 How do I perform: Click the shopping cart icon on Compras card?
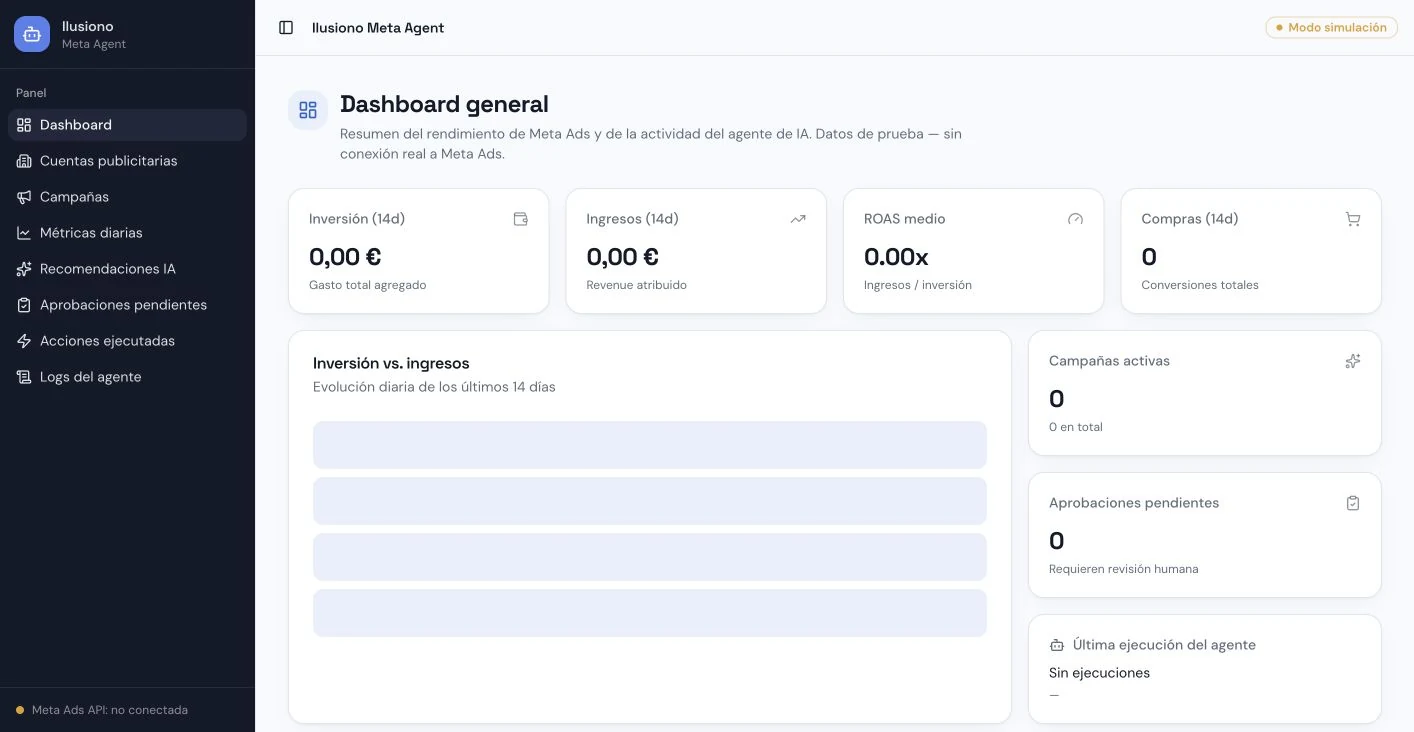point(1353,219)
